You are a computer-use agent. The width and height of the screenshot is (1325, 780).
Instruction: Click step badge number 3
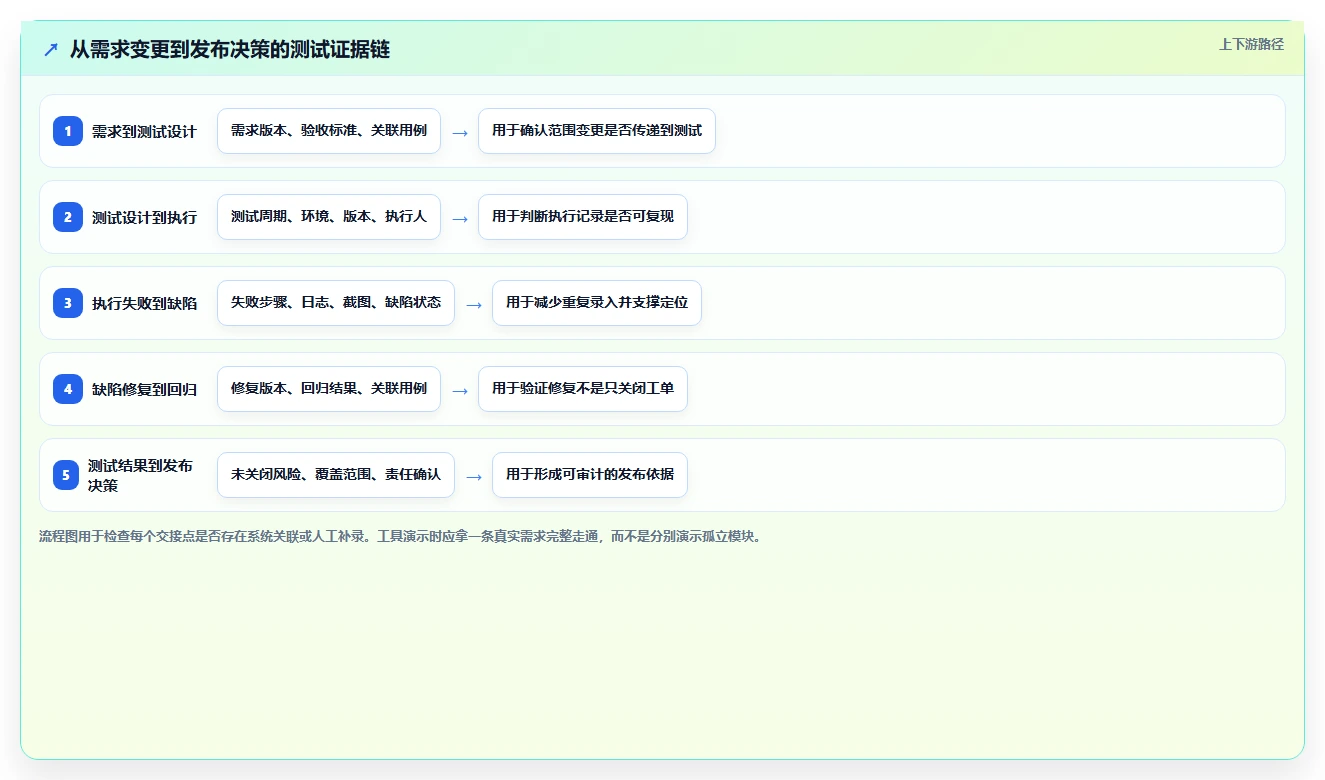click(68, 303)
